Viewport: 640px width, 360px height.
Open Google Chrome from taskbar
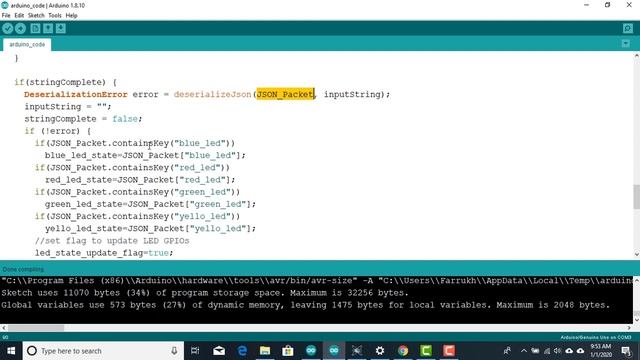pyautogui.click(x=403, y=351)
